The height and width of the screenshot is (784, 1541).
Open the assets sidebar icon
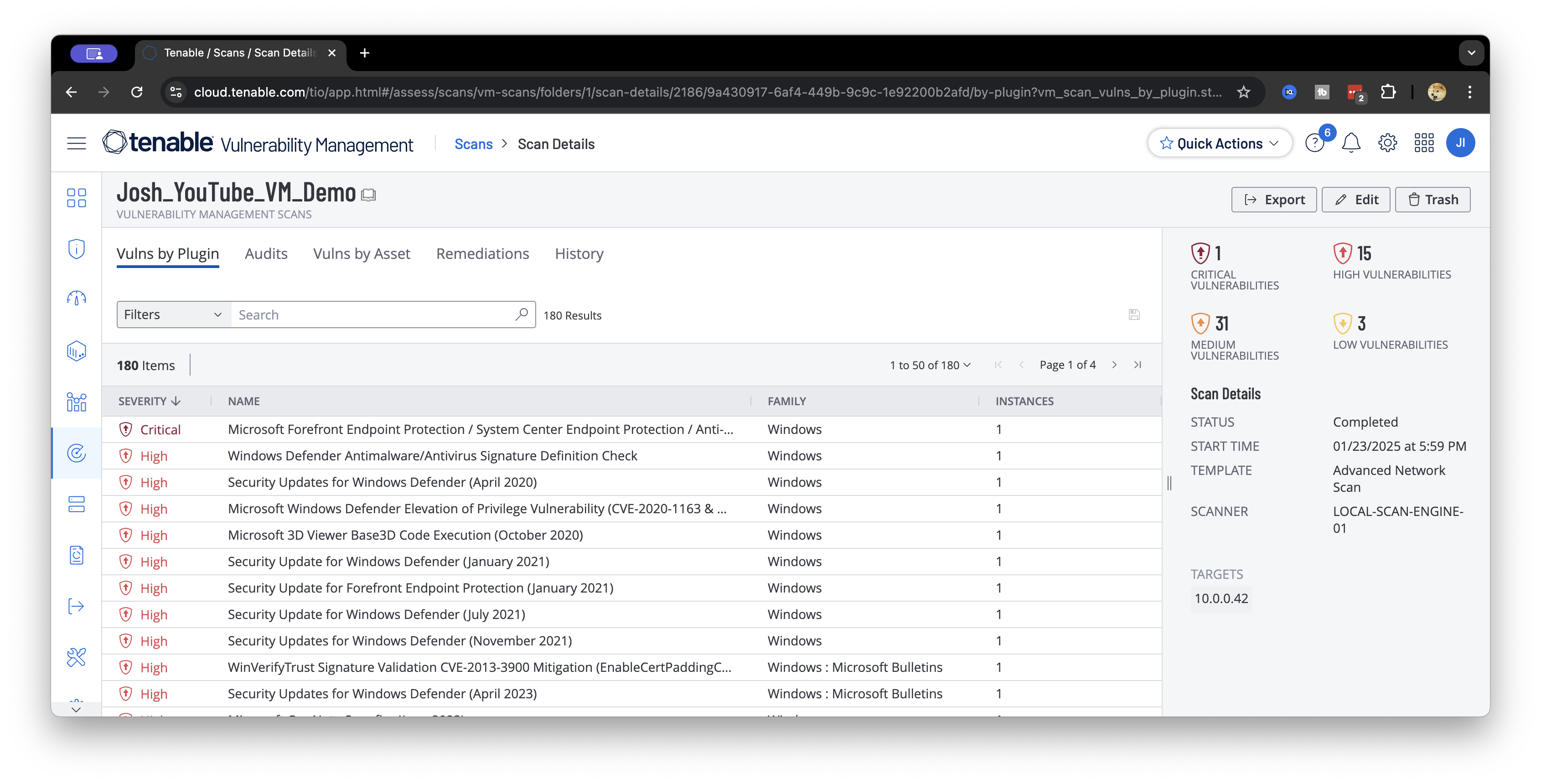coord(76,402)
